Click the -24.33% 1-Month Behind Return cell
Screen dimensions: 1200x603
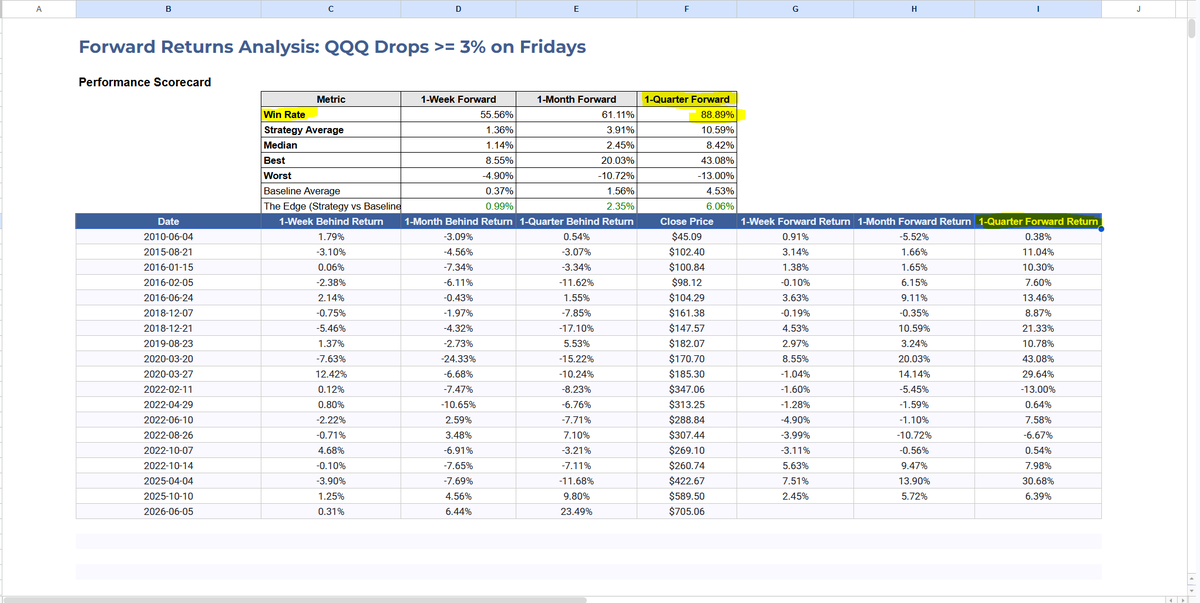458,359
